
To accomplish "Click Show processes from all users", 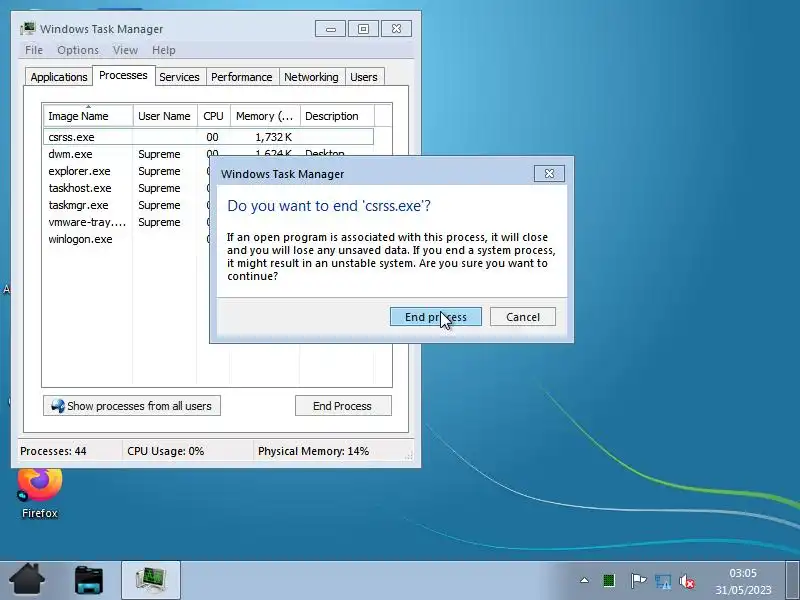I will [132, 406].
